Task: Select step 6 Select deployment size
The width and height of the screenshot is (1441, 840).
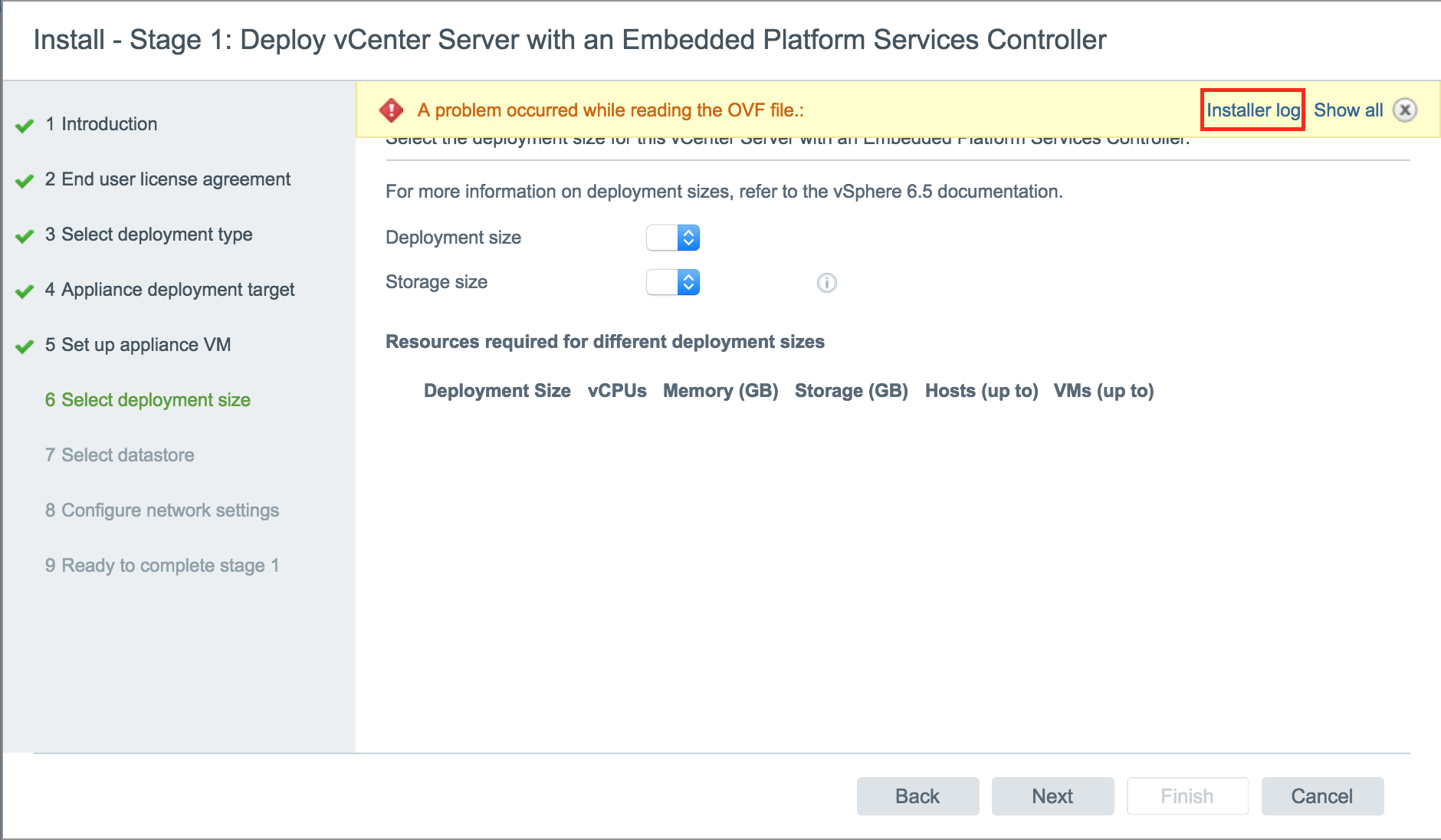Action: [156, 400]
